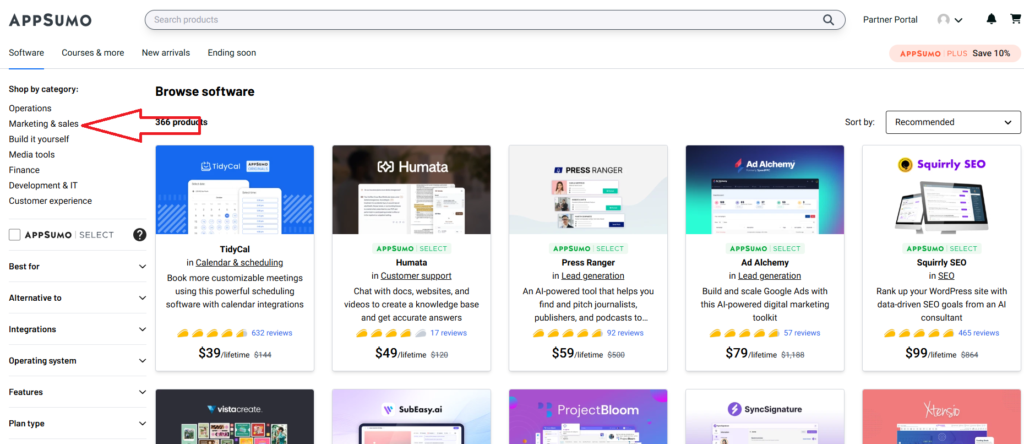Screen dimensions: 1024x444
Task: Expand the Plan type filter
Action: (78, 423)
